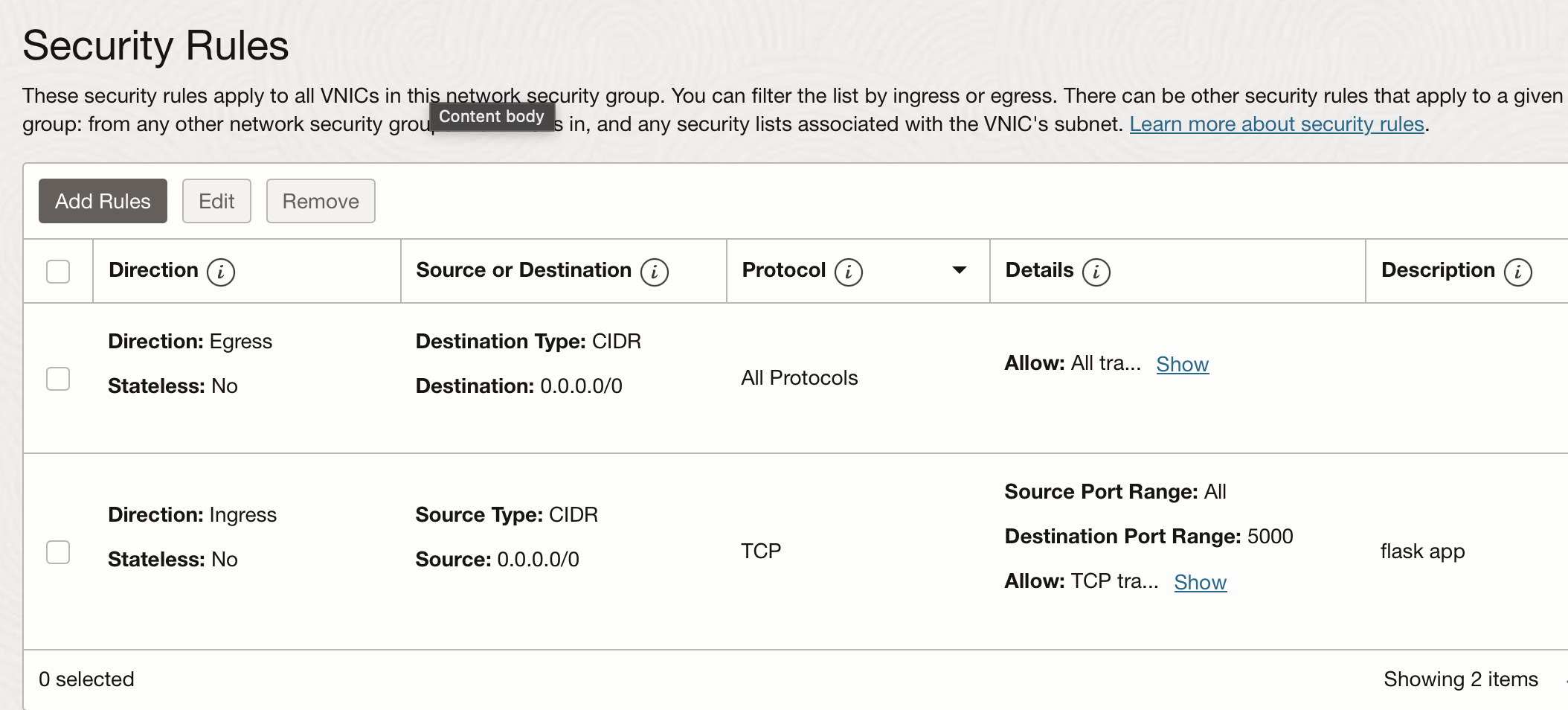
Task: Click the Description column header label
Action: pos(1437,270)
